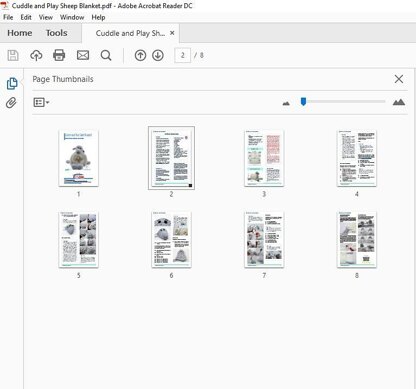Enlarge thumbnail size large mountains icon
The image size is (416, 389).
point(399,102)
